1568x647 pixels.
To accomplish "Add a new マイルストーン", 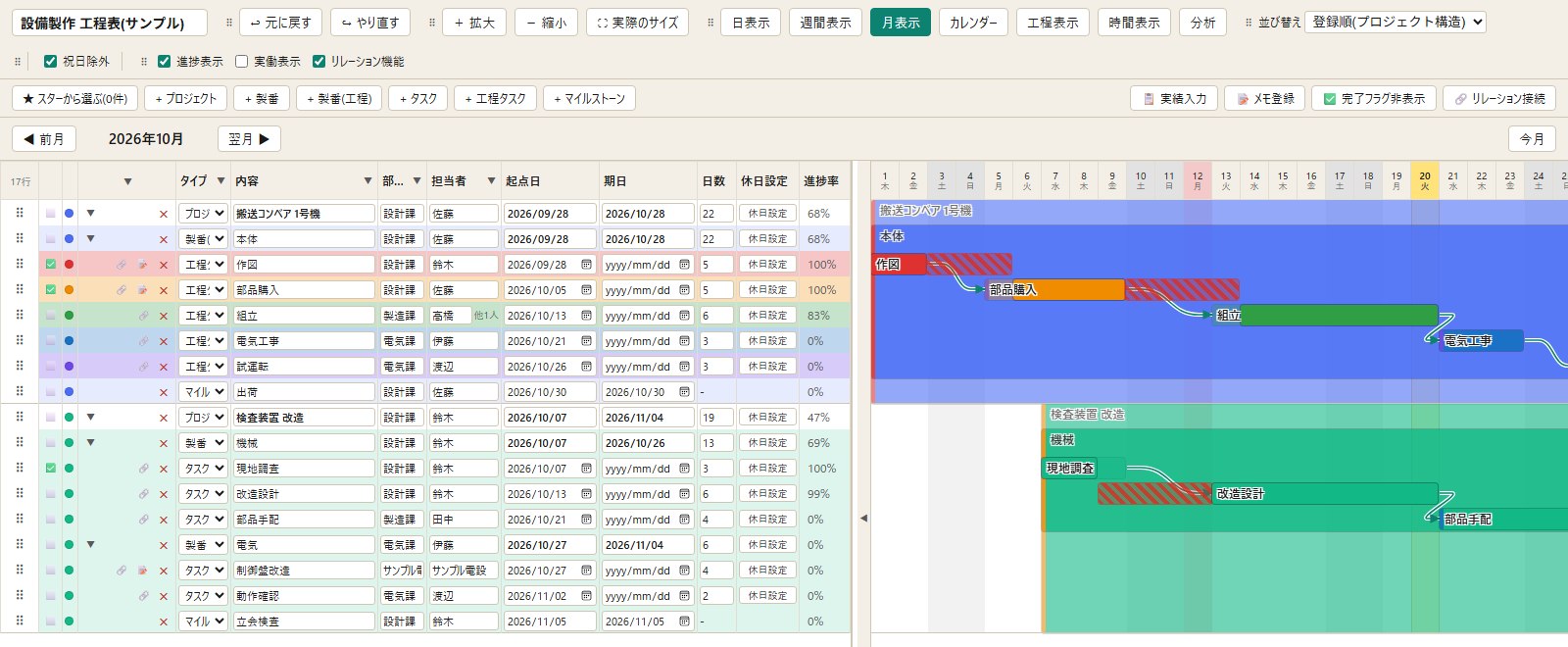I will (x=589, y=98).
